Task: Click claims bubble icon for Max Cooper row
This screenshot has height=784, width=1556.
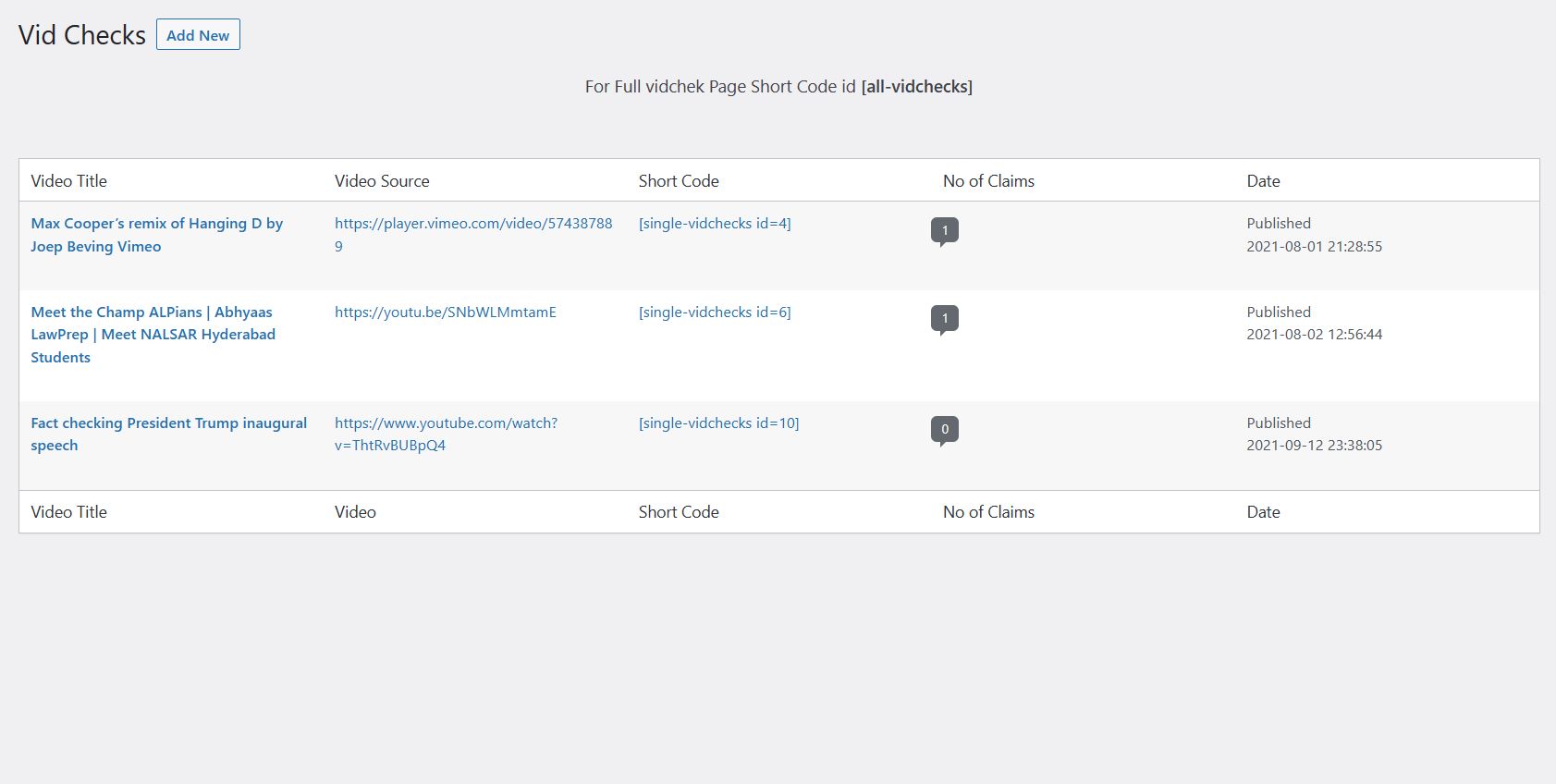Action: pos(945,232)
